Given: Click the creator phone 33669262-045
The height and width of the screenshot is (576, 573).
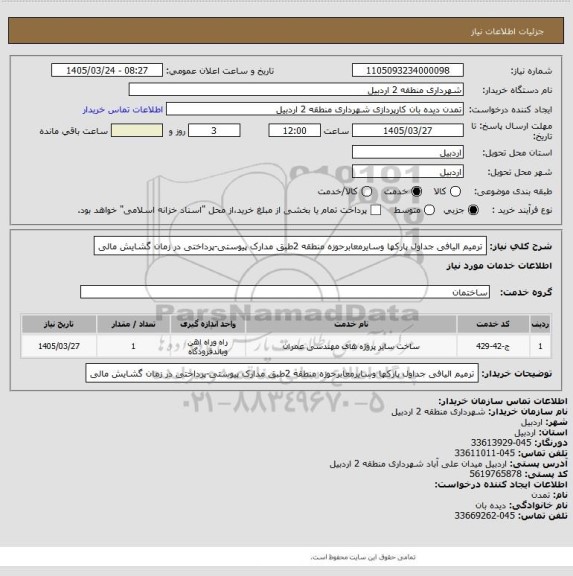Looking at the screenshot, I should pyautogui.click(x=484, y=516).
